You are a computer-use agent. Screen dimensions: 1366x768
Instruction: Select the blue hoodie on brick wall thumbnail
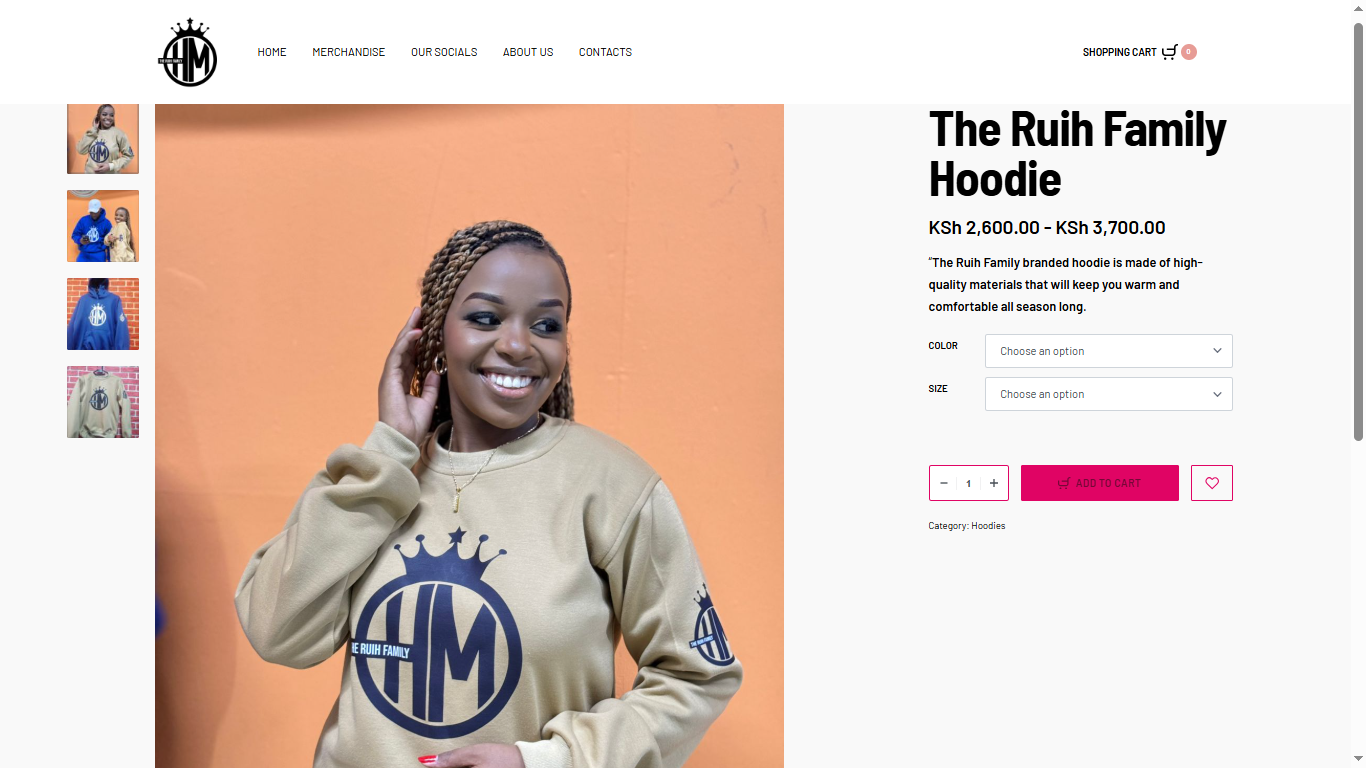[x=103, y=314]
